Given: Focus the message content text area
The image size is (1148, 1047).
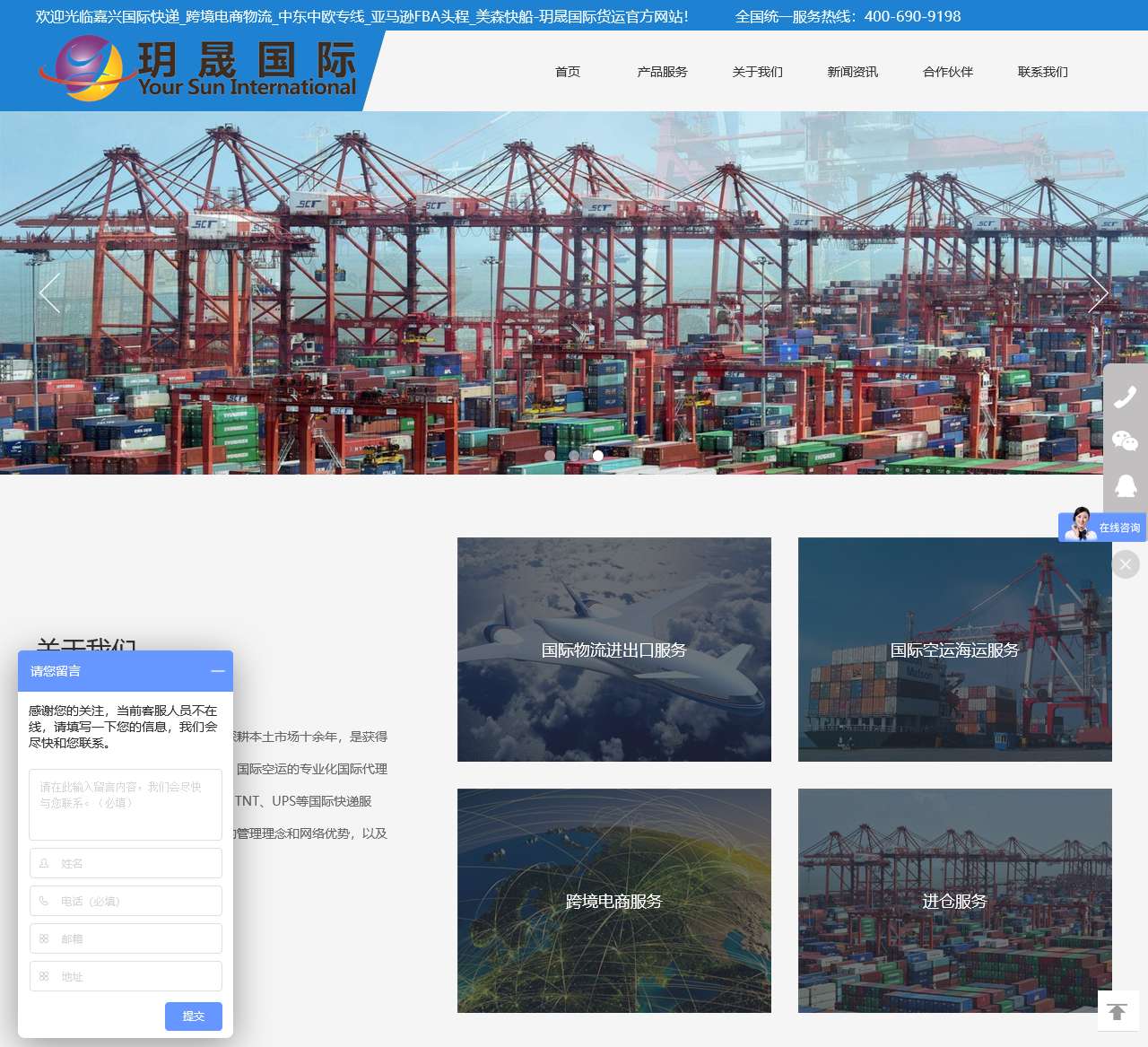Looking at the screenshot, I should pos(126,805).
